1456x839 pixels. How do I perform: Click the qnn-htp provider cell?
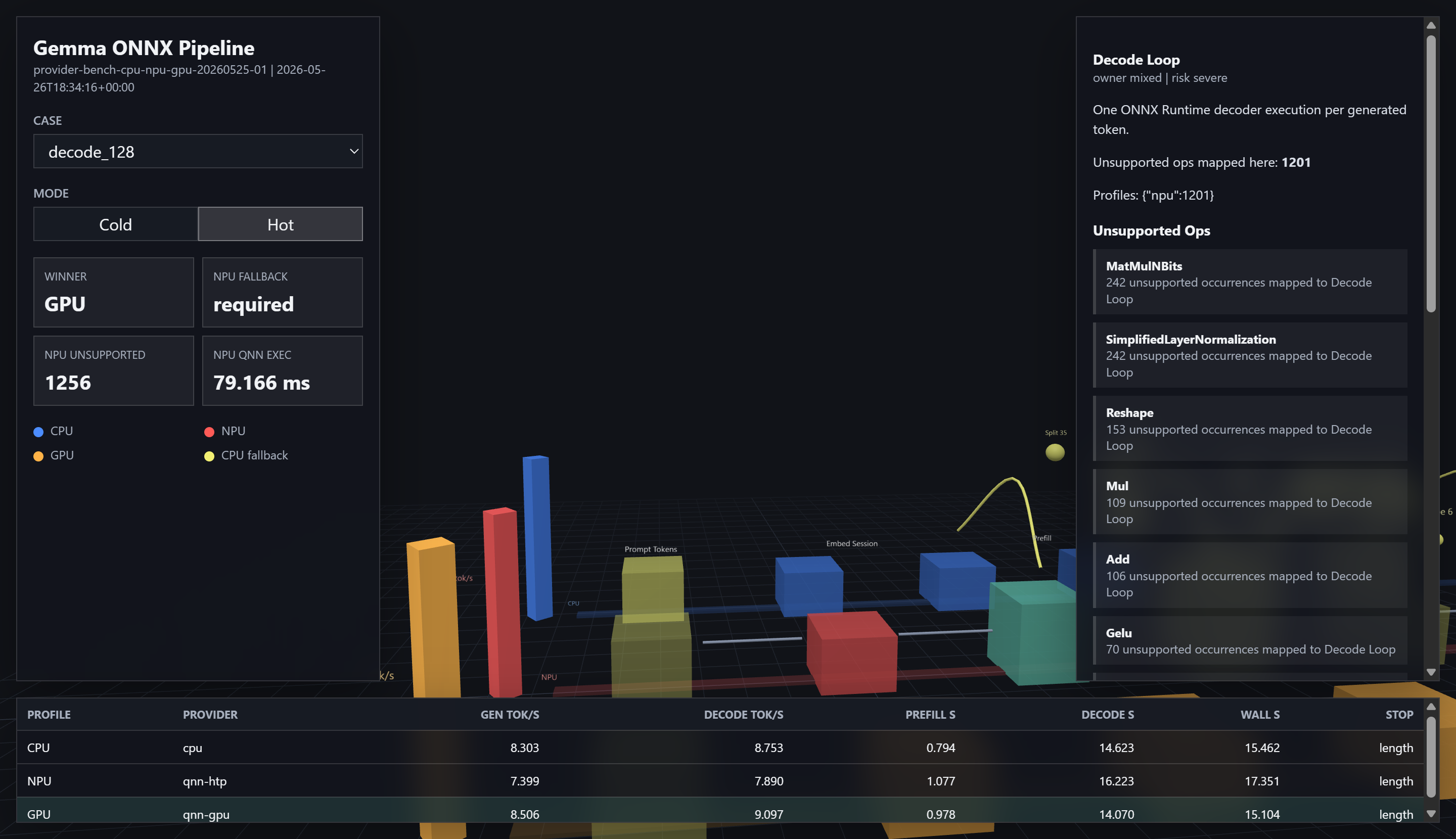tap(205, 781)
